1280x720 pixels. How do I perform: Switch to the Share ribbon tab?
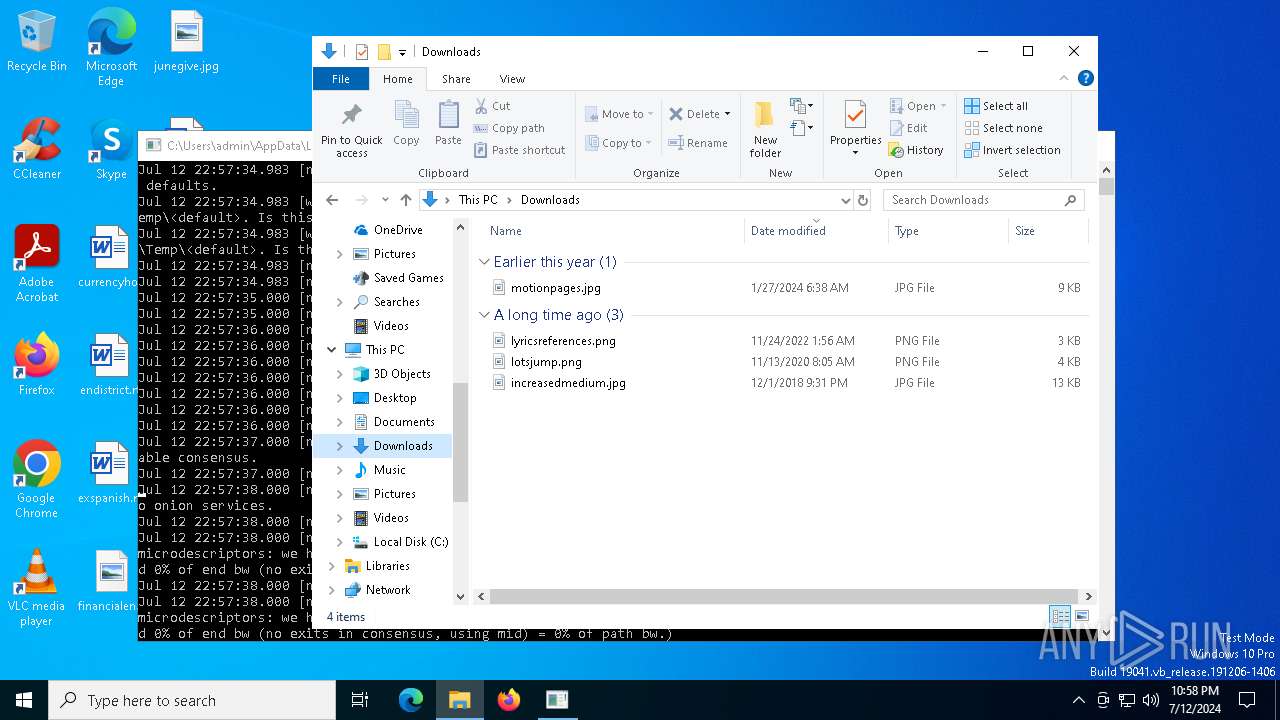point(456,79)
